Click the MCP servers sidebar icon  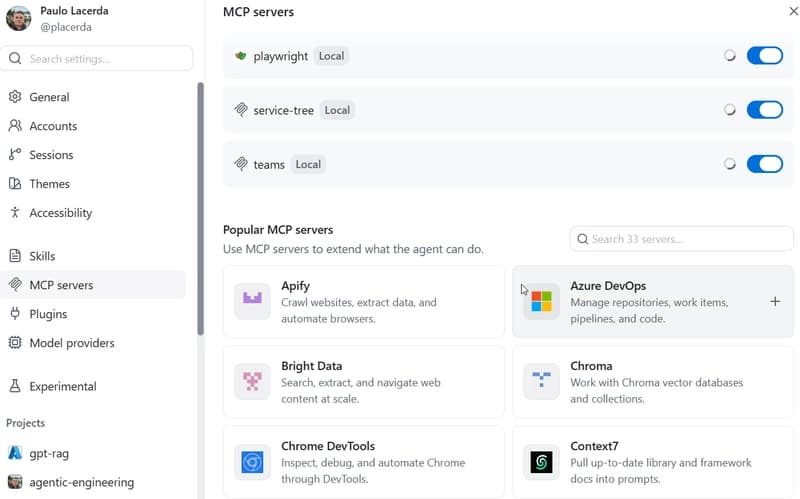[15, 284]
